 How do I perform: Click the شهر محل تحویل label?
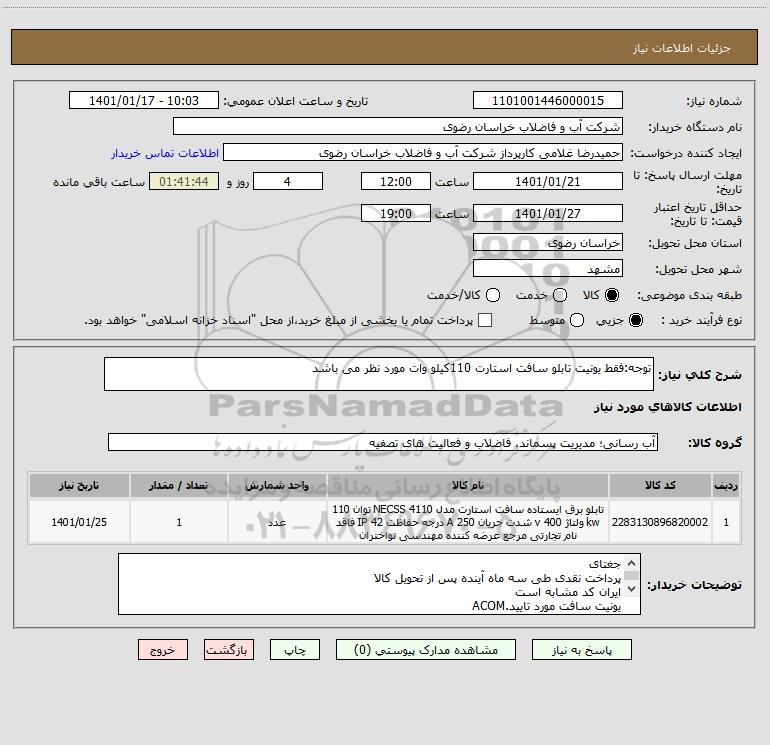click(x=699, y=269)
